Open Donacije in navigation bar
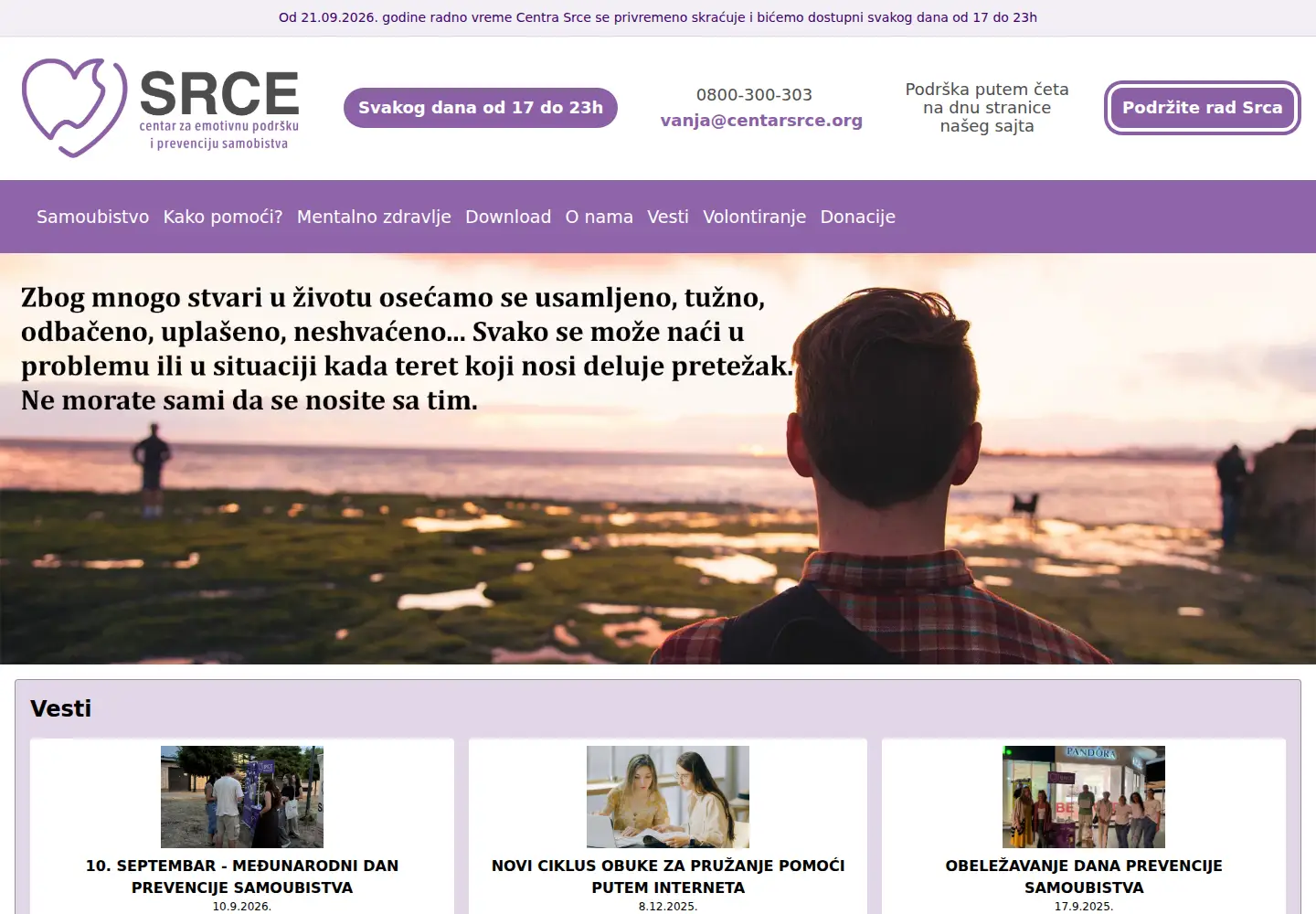The height and width of the screenshot is (914, 1316). click(x=857, y=217)
